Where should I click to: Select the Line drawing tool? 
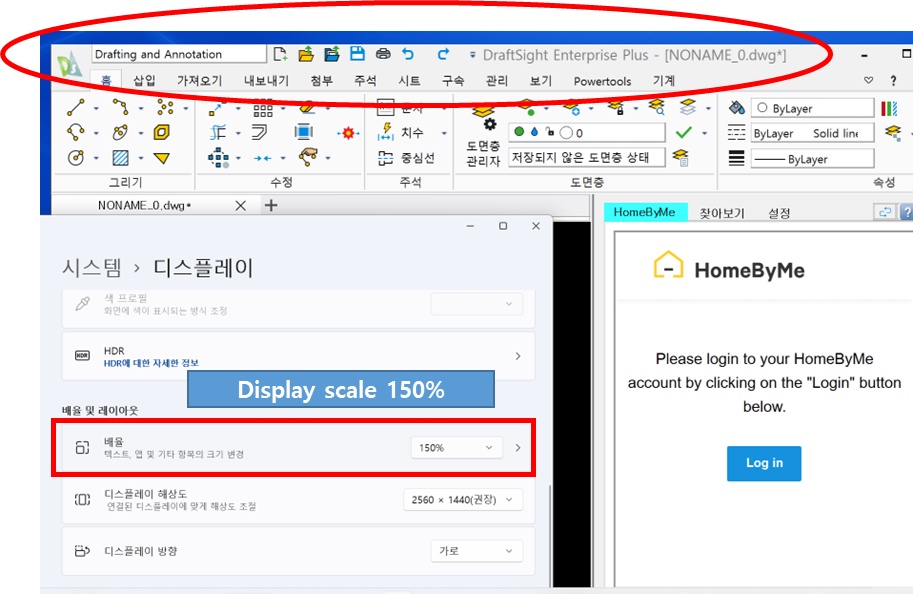[76, 108]
